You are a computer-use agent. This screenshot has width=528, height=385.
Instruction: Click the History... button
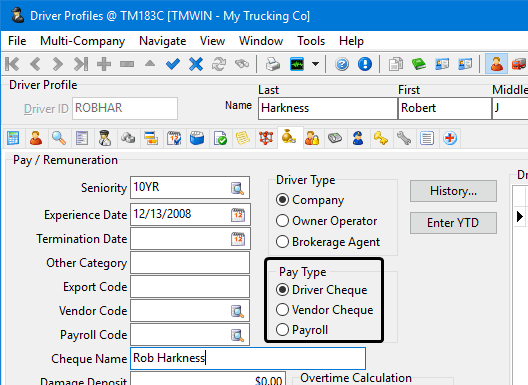click(x=453, y=191)
